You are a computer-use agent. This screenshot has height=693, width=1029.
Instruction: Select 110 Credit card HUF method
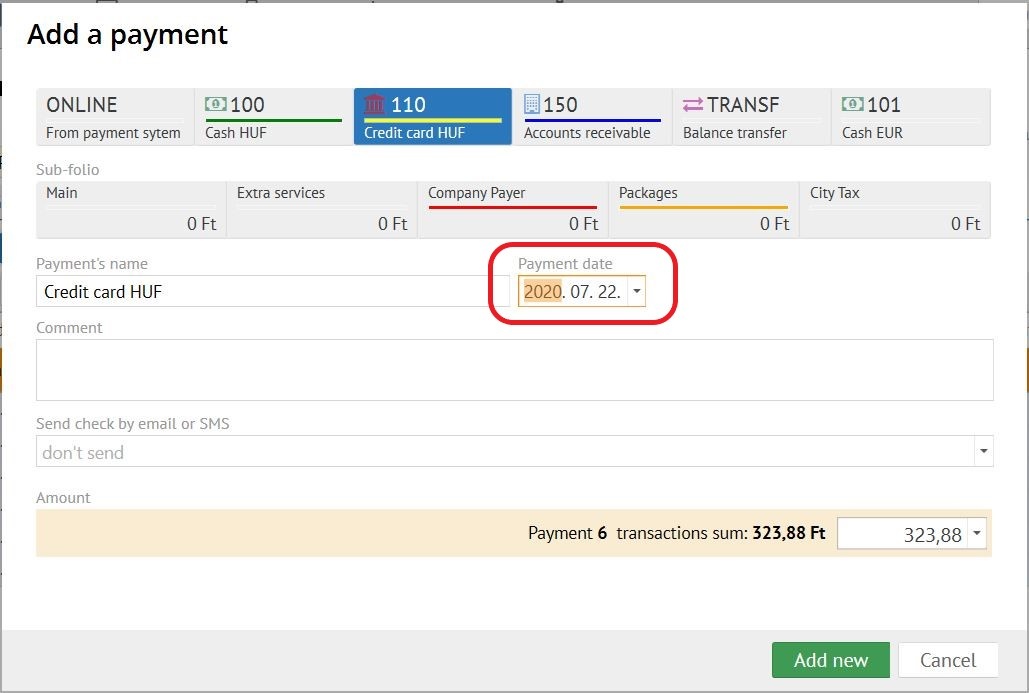click(432, 117)
